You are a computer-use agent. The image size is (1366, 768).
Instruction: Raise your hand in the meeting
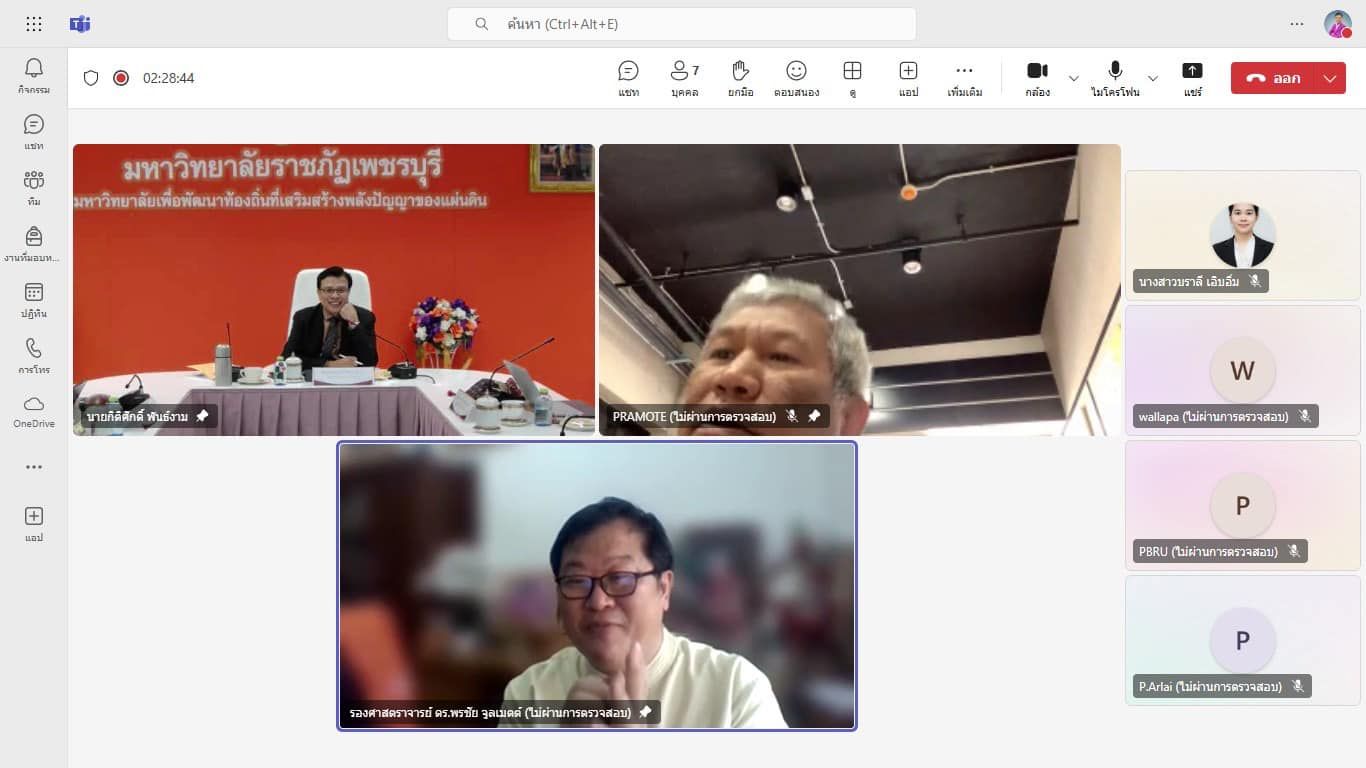click(x=740, y=78)
